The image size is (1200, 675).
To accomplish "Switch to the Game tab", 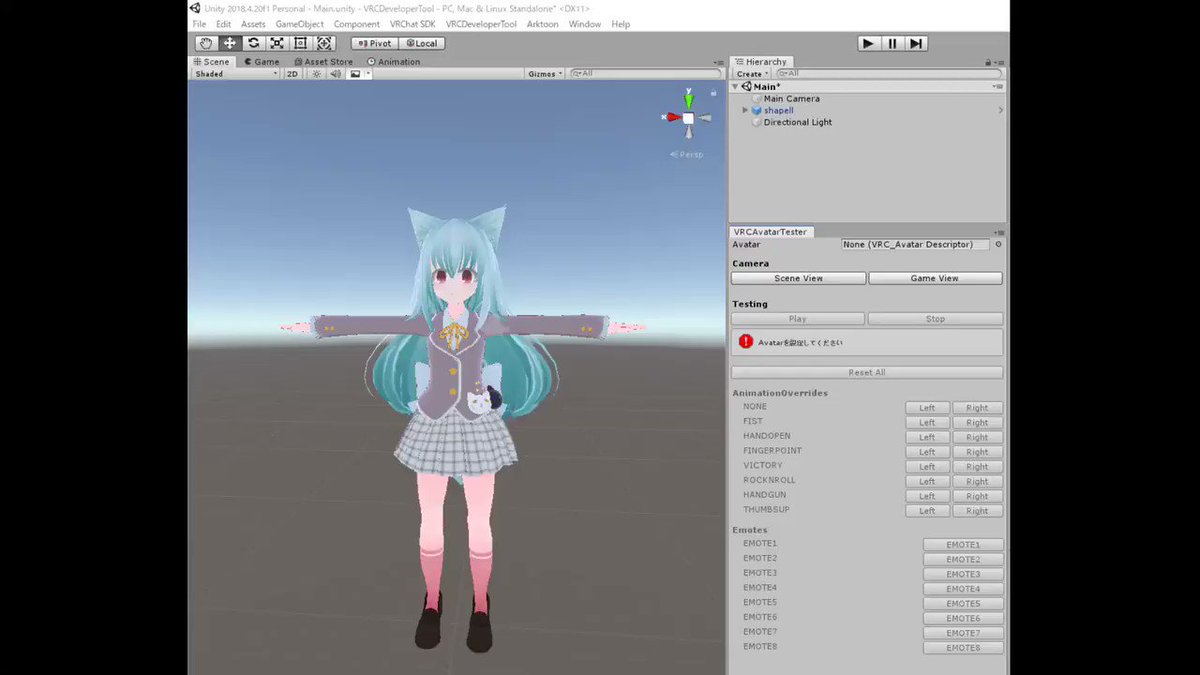I will tap(261, 61).
